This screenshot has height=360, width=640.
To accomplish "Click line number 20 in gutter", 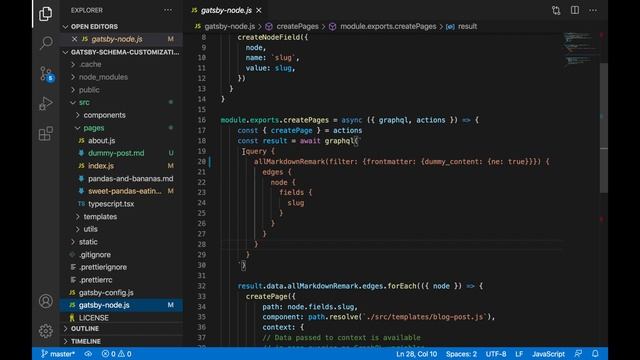I will (x=202, y=162).
